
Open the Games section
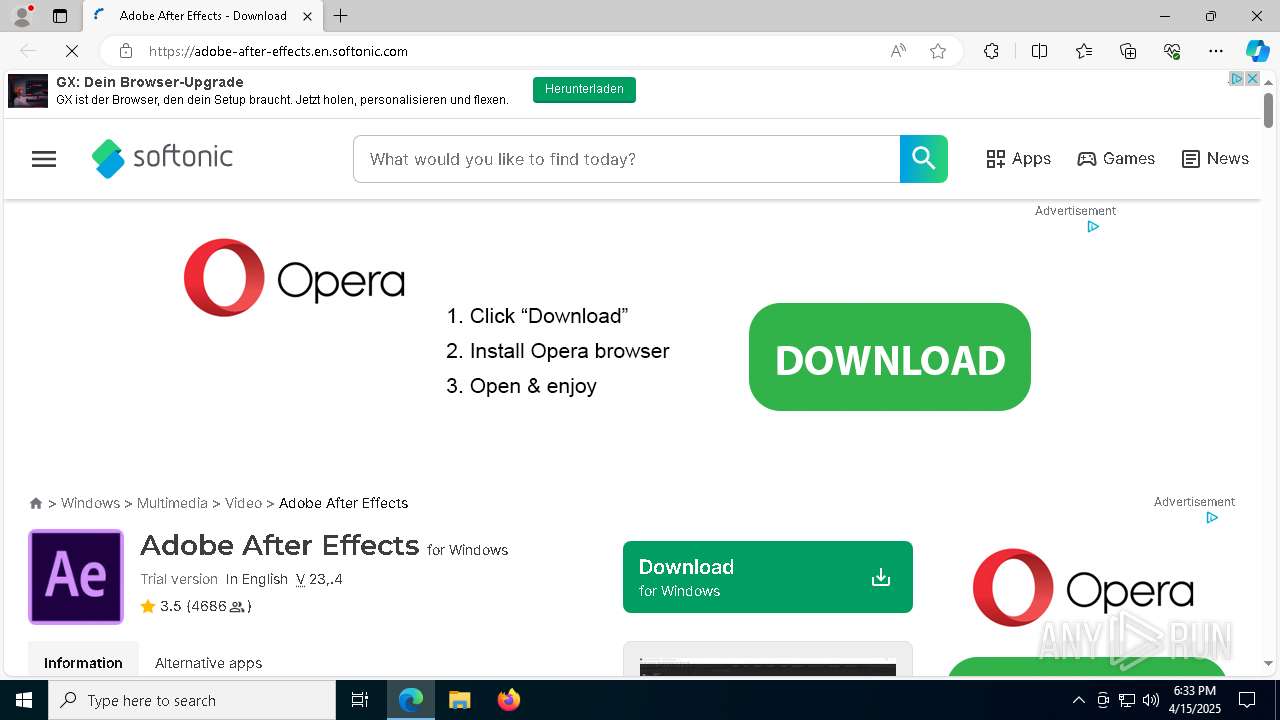[1116, 159]
